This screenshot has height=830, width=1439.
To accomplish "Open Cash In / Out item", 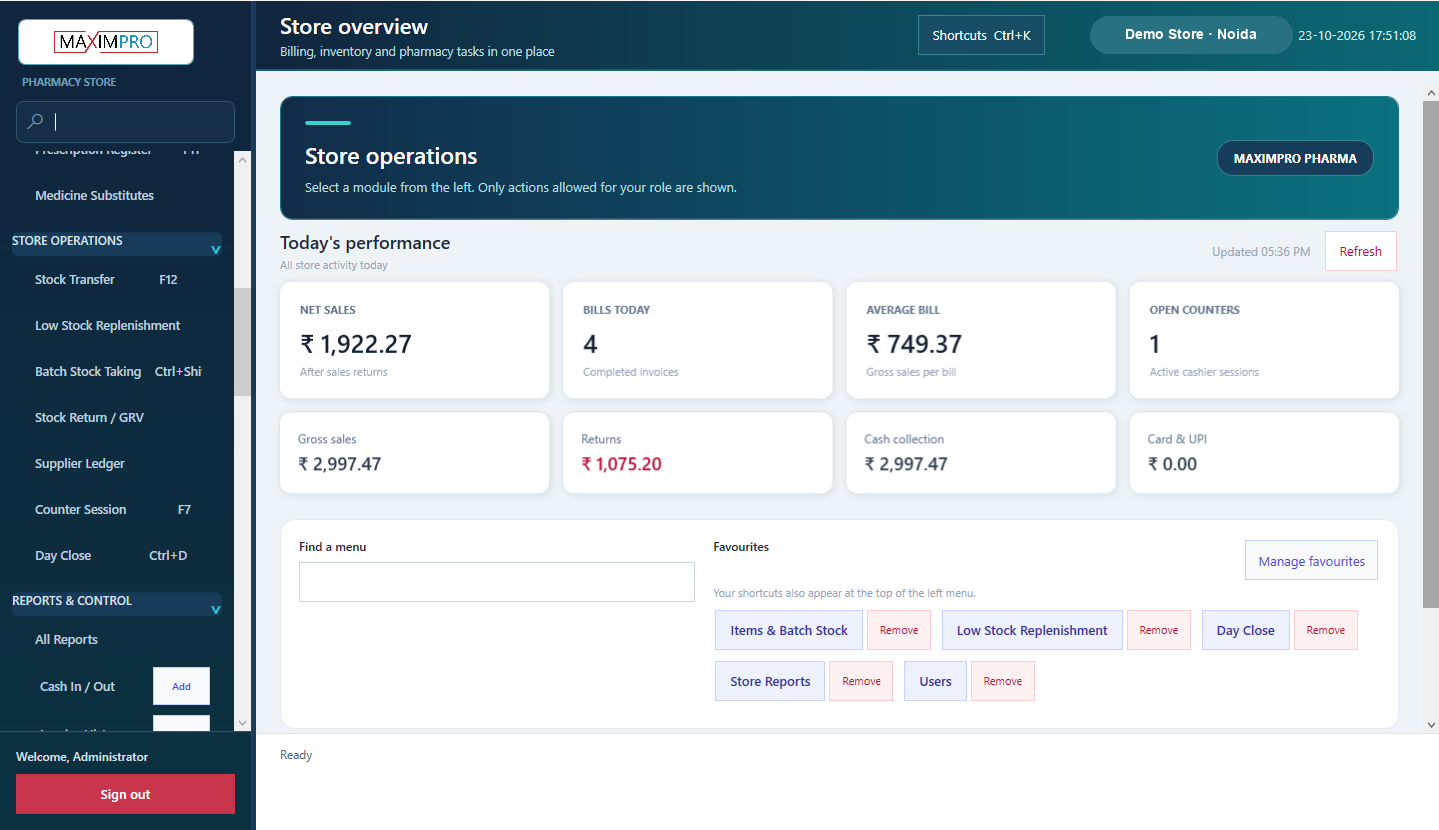I will (78, 686).
